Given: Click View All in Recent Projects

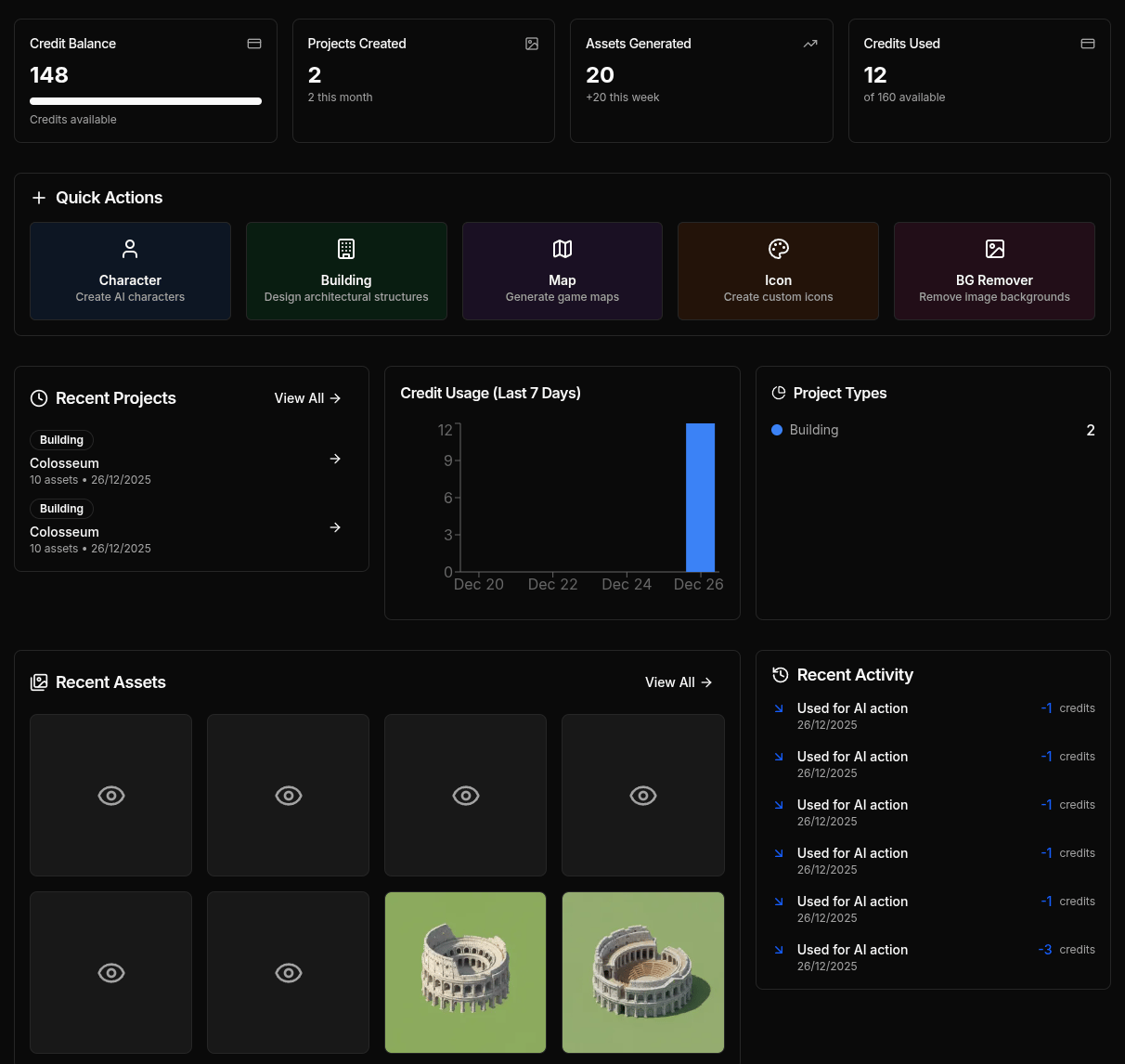Looking at the screenshot, I should coord(307,398).
